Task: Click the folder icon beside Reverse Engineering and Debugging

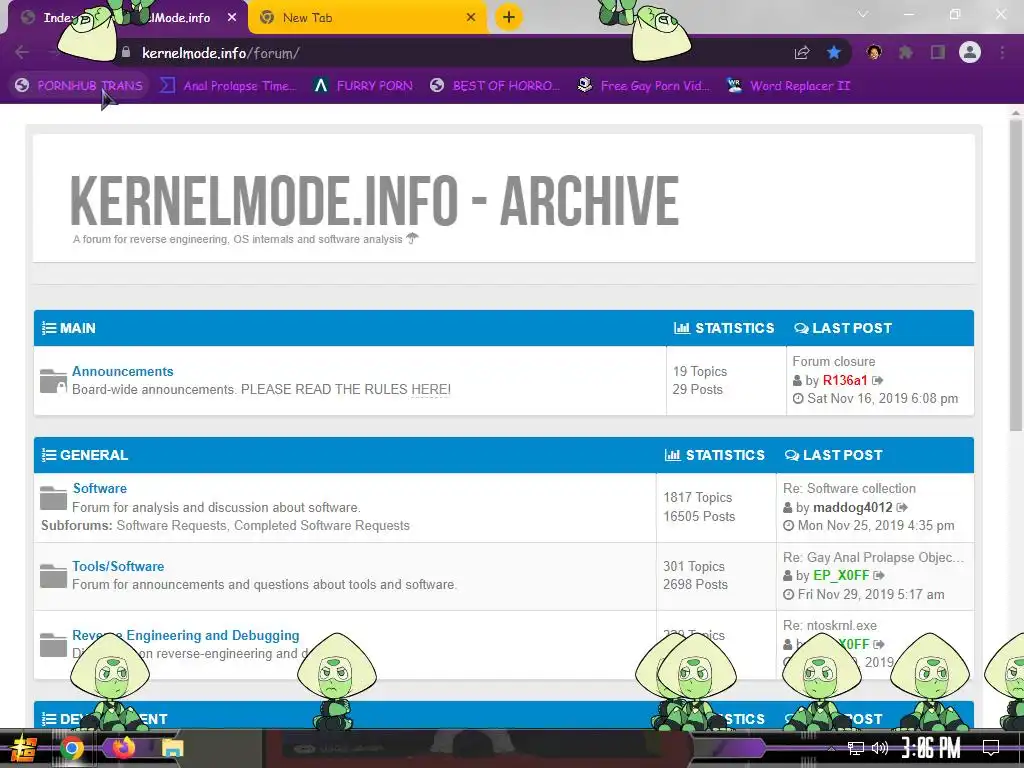Action: (x=53, y=645)
